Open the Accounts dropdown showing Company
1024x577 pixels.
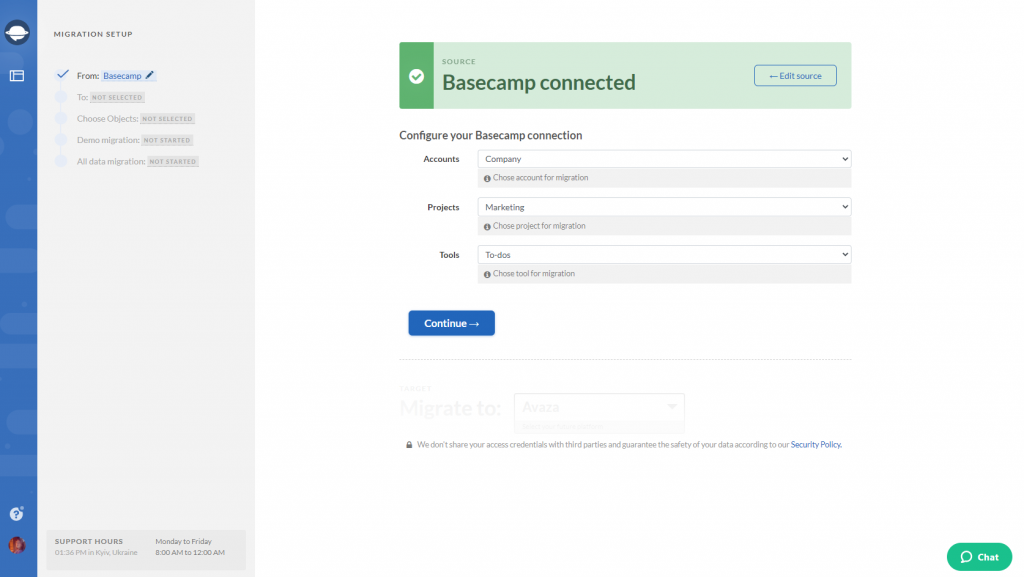tap(664, 159)
